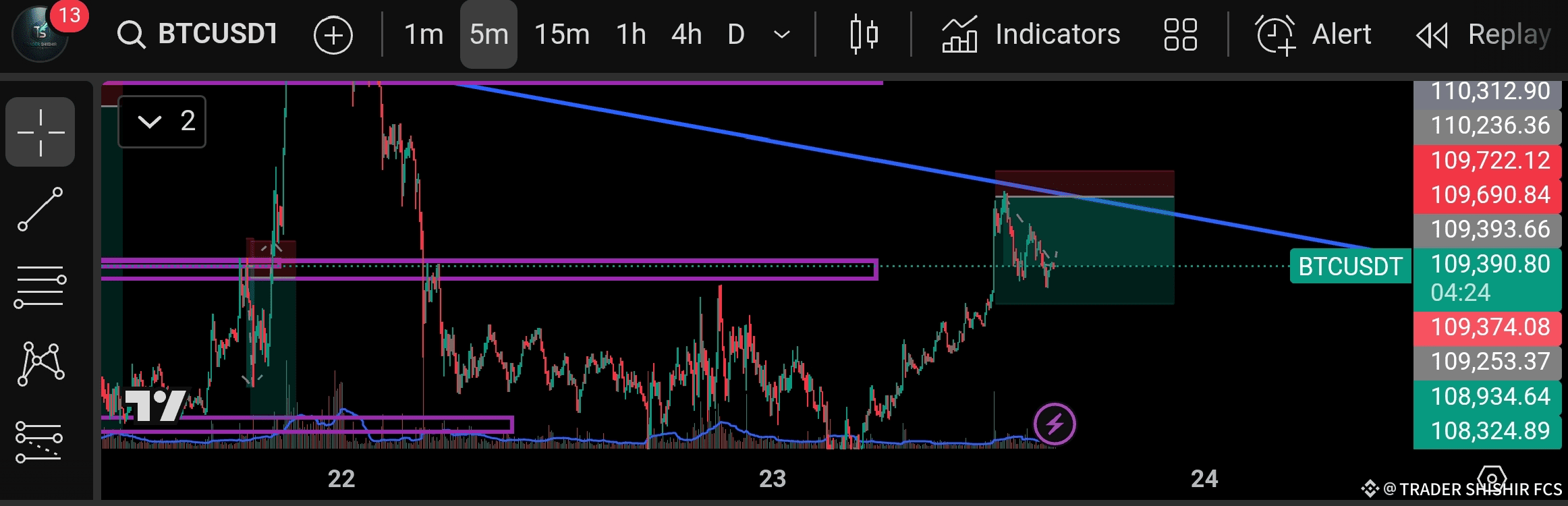Select the 4h timeframe
Viewport: 1568px width, 506px height.
pos(686,34)
